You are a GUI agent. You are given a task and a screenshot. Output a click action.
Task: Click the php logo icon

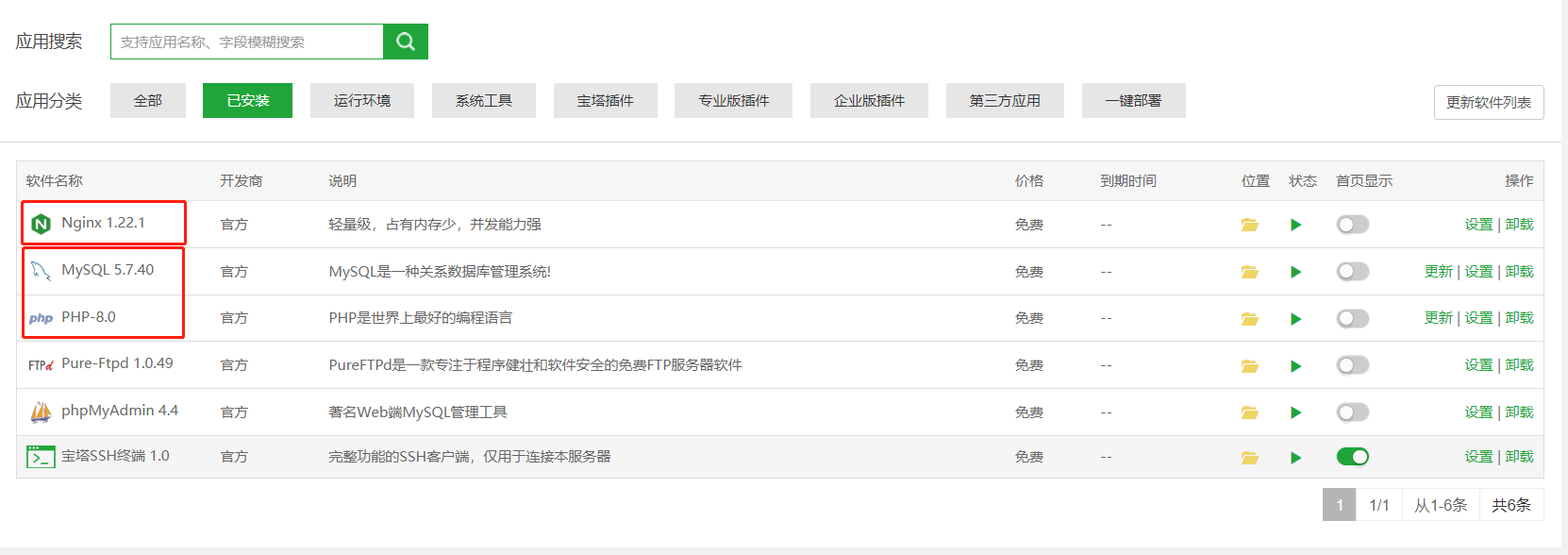41,318
